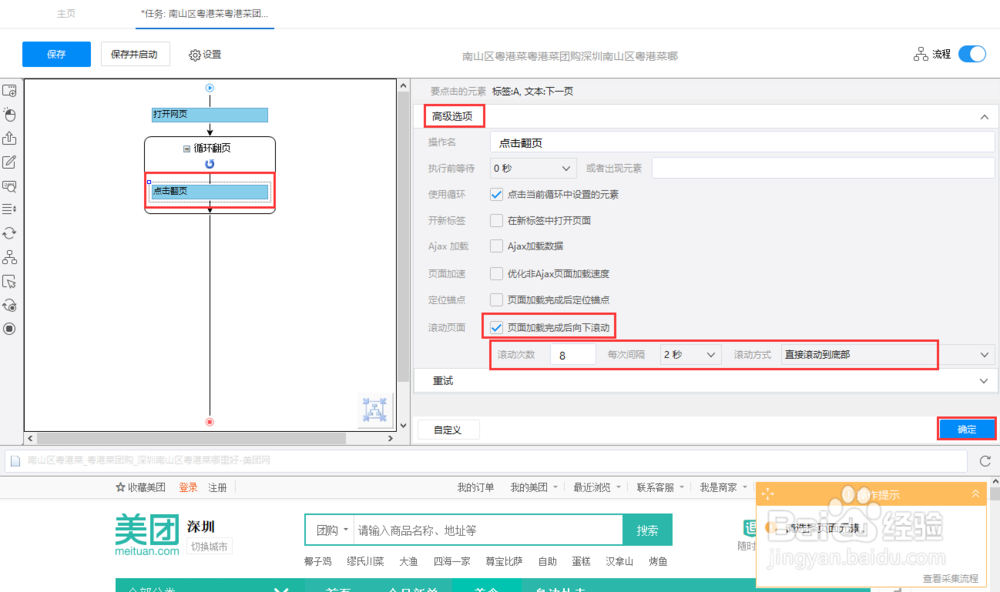Click 查看采集流程 link
Image resolution: width=1000 pixels, height=592 pixels.
coord(950,579)
